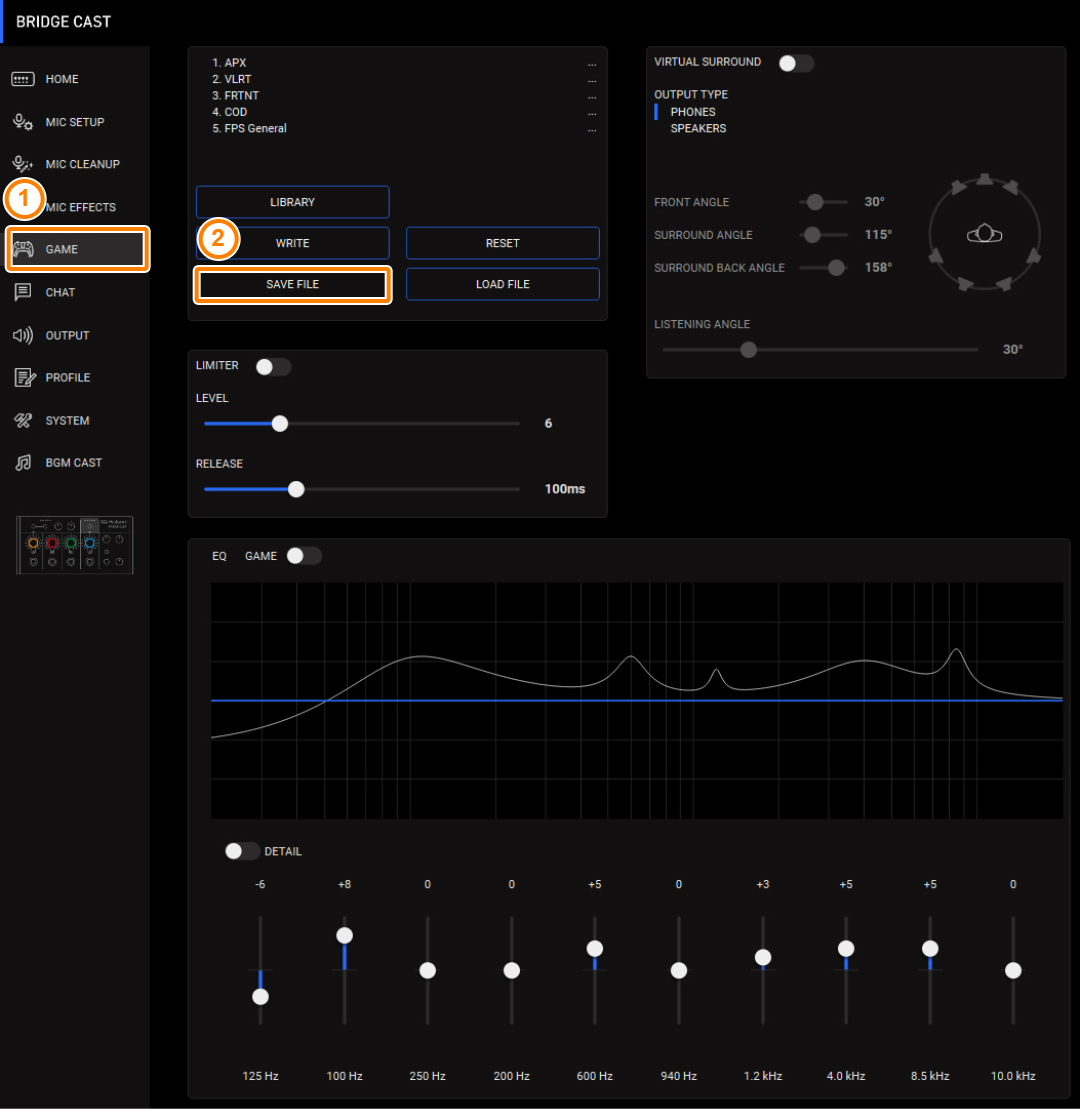This screenshot has height=1112, width=1082.
Task: Click SAVE FILE button
Action: [x=292, y=284]
